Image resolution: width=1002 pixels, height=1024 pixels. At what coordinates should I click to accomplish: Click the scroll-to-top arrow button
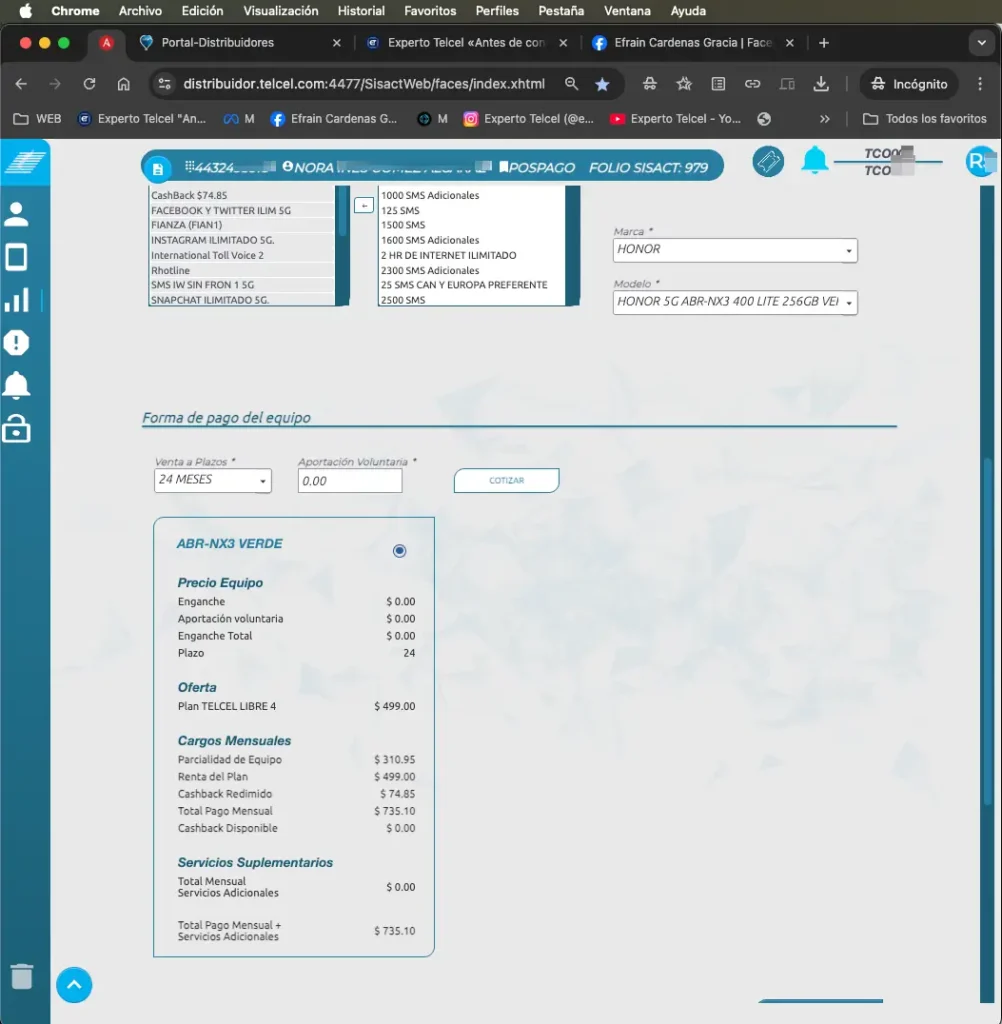click(74, 985)
